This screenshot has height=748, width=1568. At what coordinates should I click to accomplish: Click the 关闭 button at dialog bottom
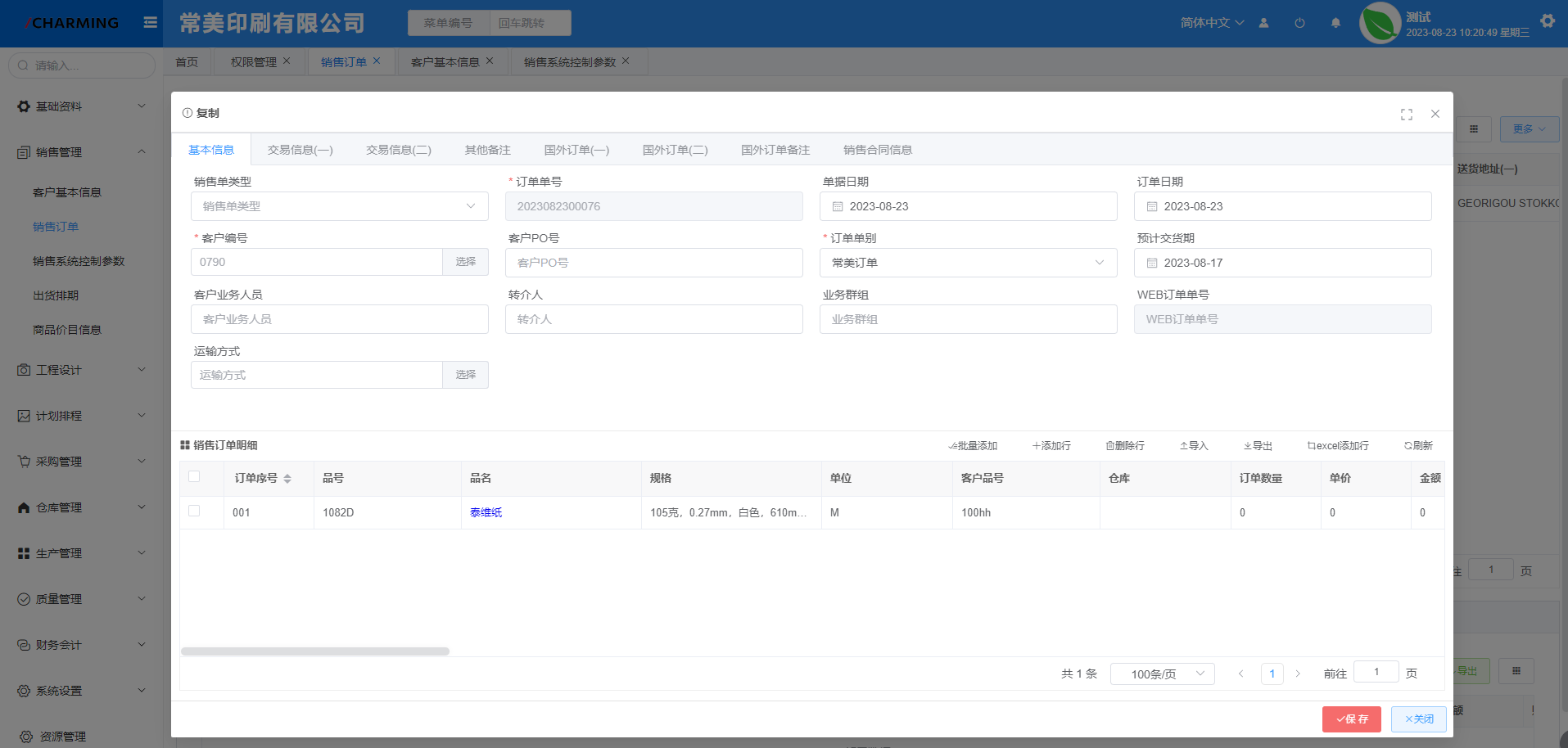click(1419, 719)
